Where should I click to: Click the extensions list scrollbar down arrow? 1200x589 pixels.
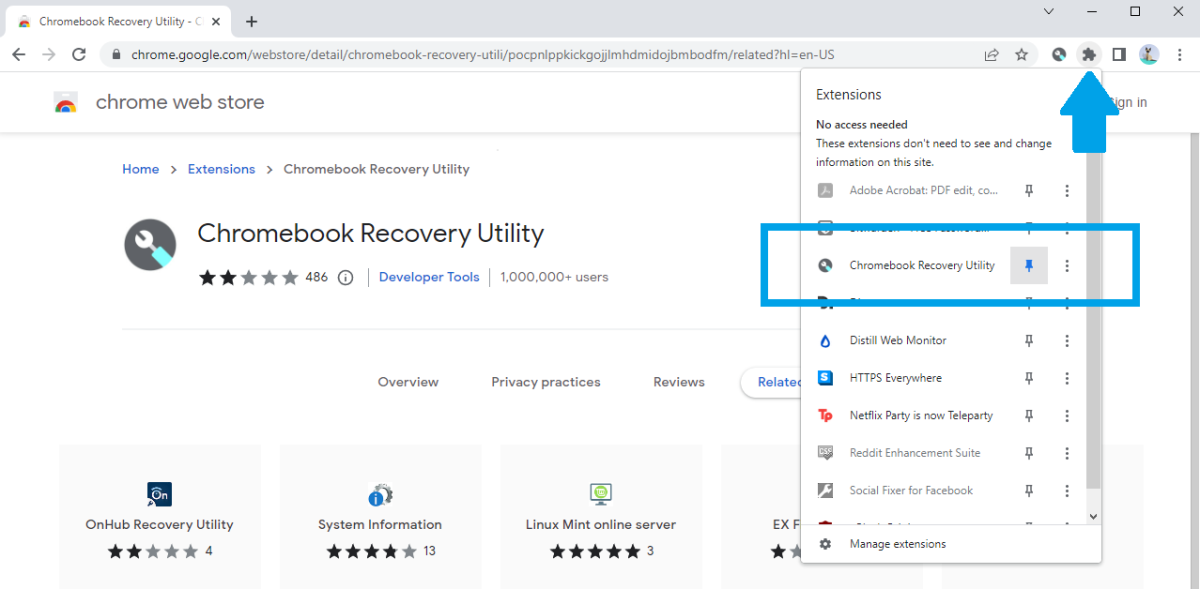coord(1093,516)
